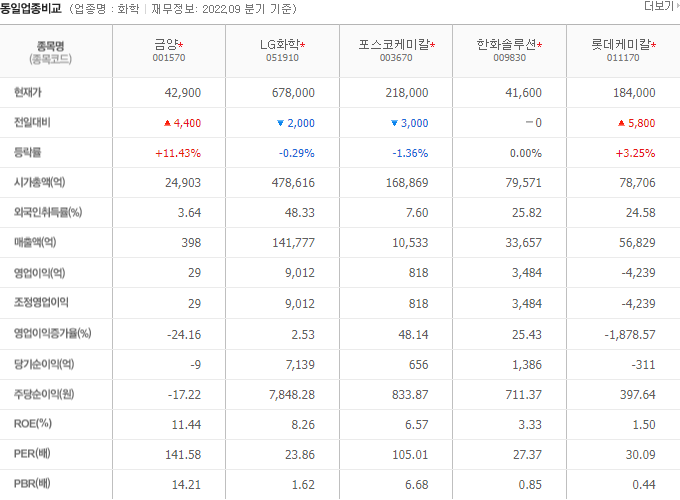
Task: Select 한화솔루션 current price 41,600
Action: [x=523, y=93]
